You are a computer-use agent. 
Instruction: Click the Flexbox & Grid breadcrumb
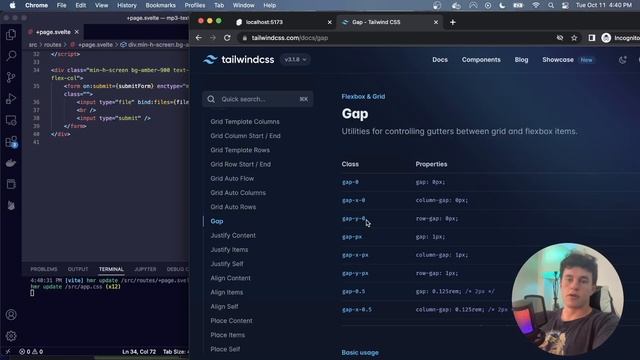click(x=363, y=97)
